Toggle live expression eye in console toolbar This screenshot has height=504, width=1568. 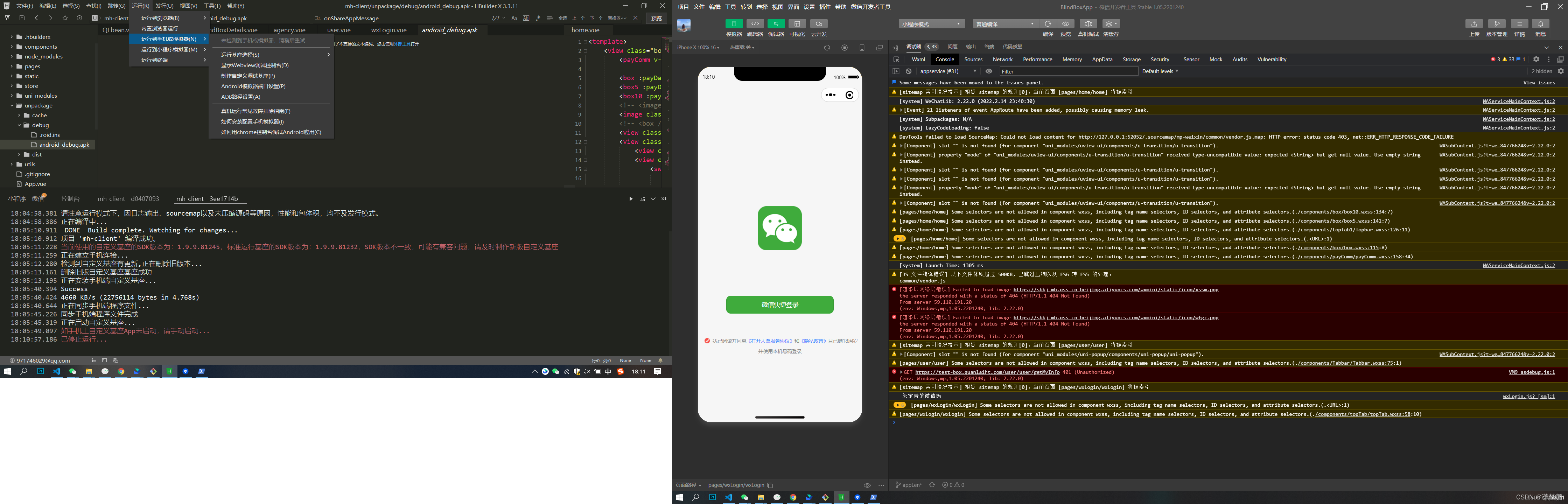[988, 71]
